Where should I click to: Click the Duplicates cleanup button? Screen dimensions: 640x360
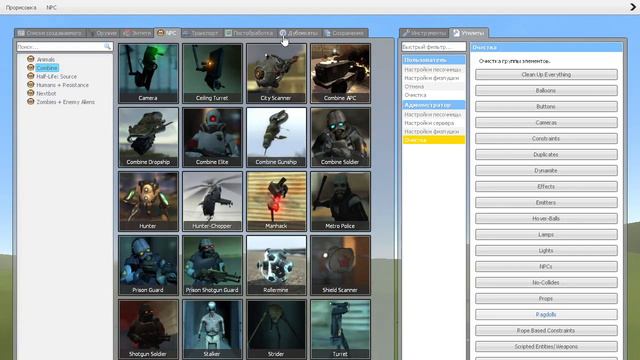546,155
